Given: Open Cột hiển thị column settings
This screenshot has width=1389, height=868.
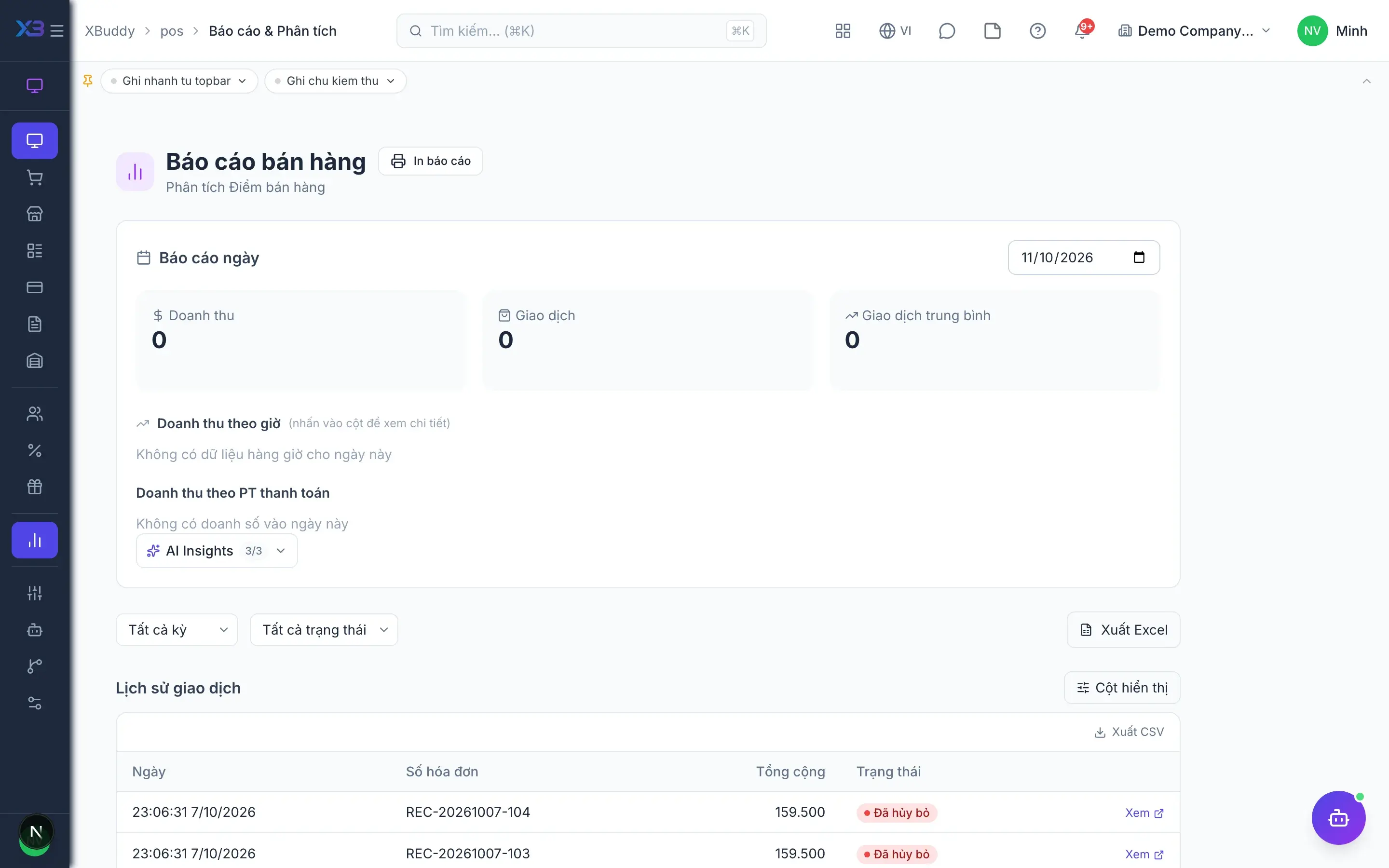Looking at the screenshot, I should pyautogui.click(x=1122, y=688).
